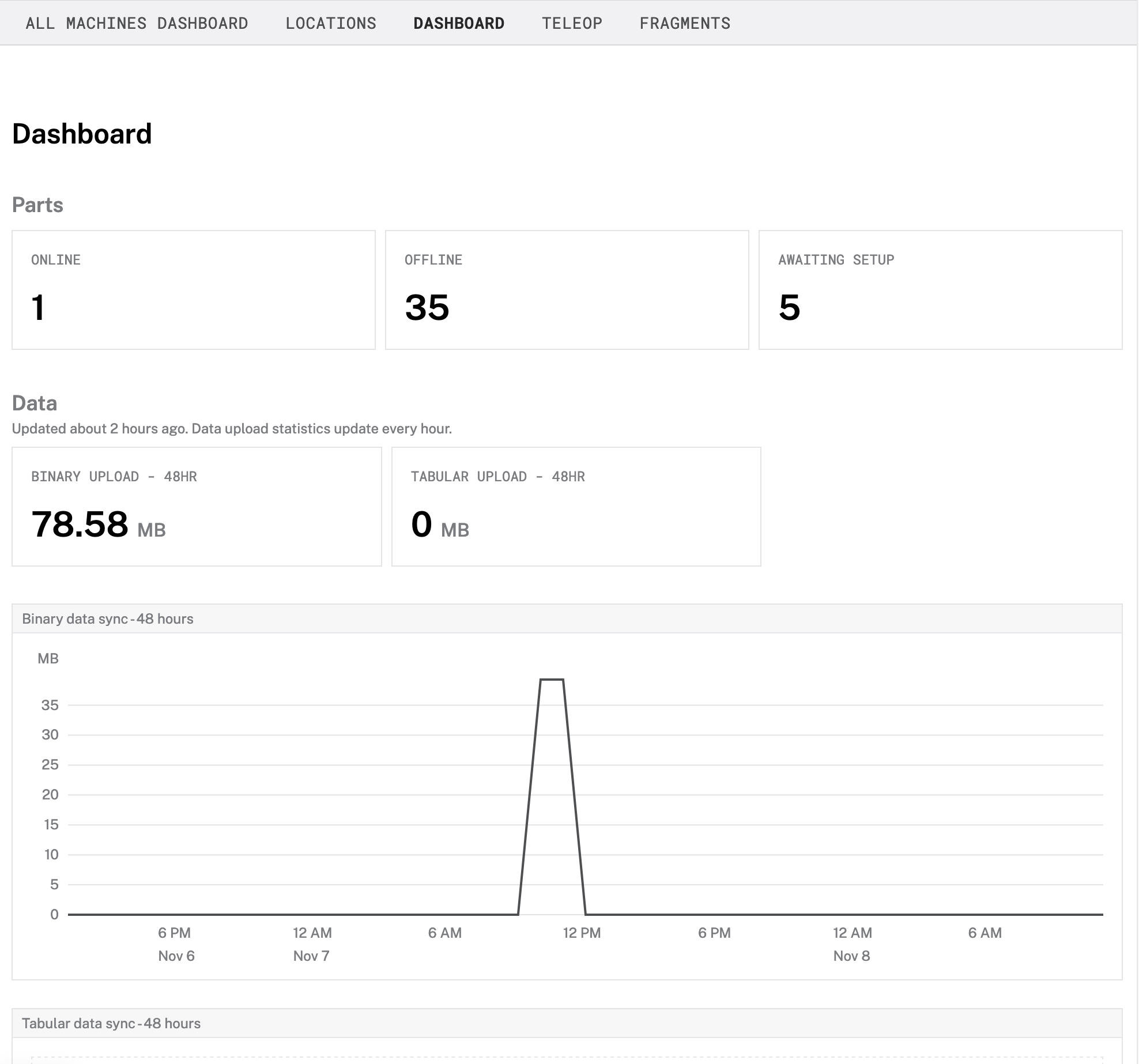This screenshot has height=1064, width=1139.
Task: Open the All Machines Dashboard tab
Action: [137, 23]
